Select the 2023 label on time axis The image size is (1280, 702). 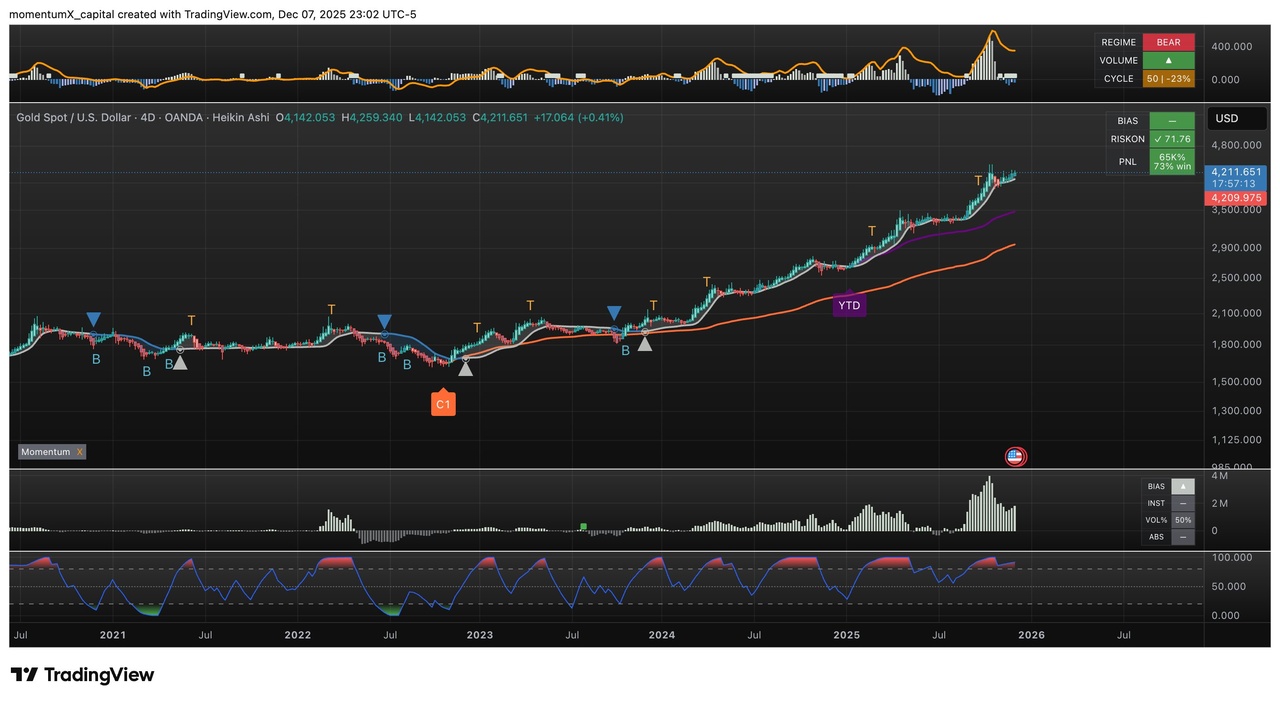coord(480,635)
